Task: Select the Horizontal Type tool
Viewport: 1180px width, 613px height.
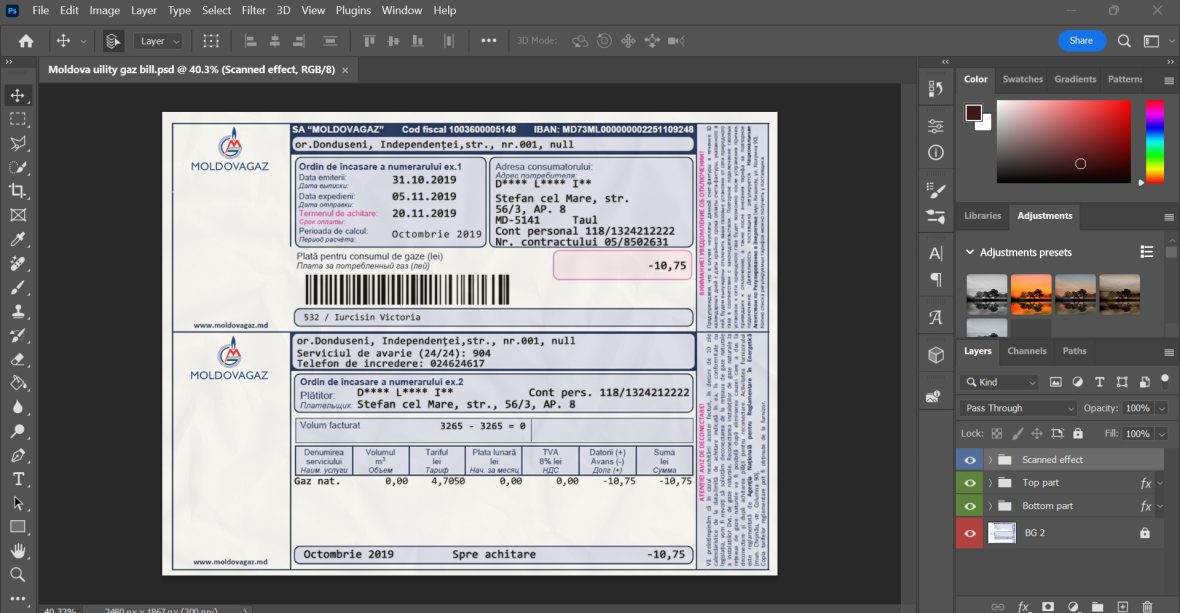Action: pos(17,479)
